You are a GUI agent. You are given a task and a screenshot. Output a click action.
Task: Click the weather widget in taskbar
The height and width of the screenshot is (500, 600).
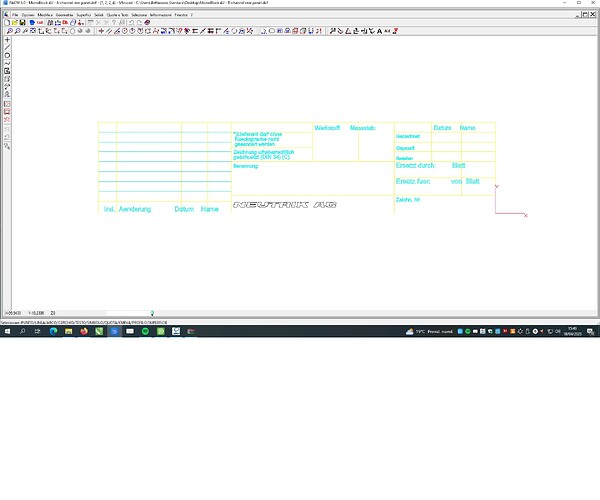[x=429, y=331]
